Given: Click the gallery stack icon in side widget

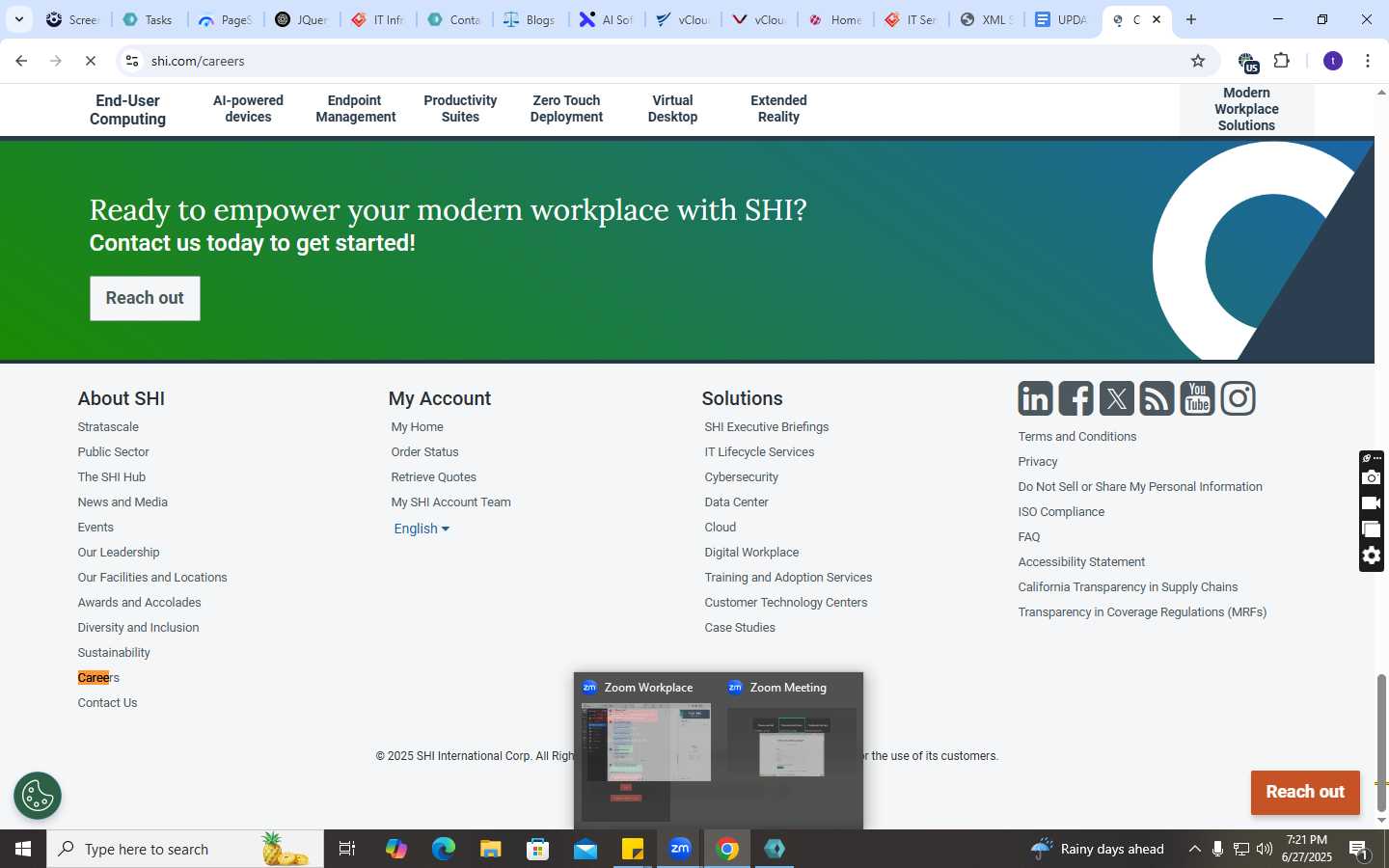Looking at the screenshot, I should 1372,529.
